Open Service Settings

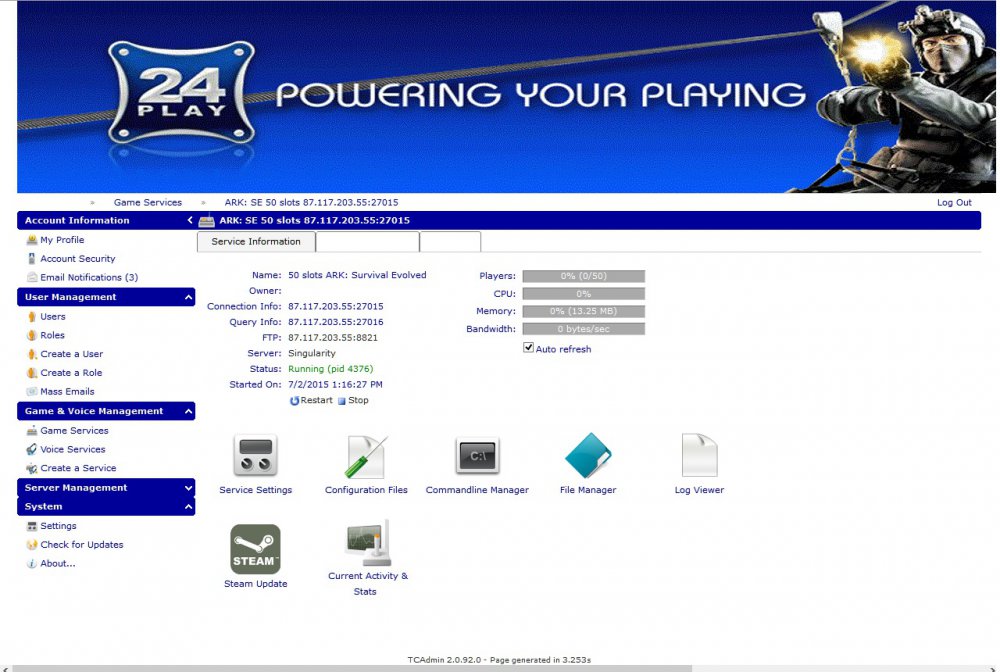[x=255, y=462]
